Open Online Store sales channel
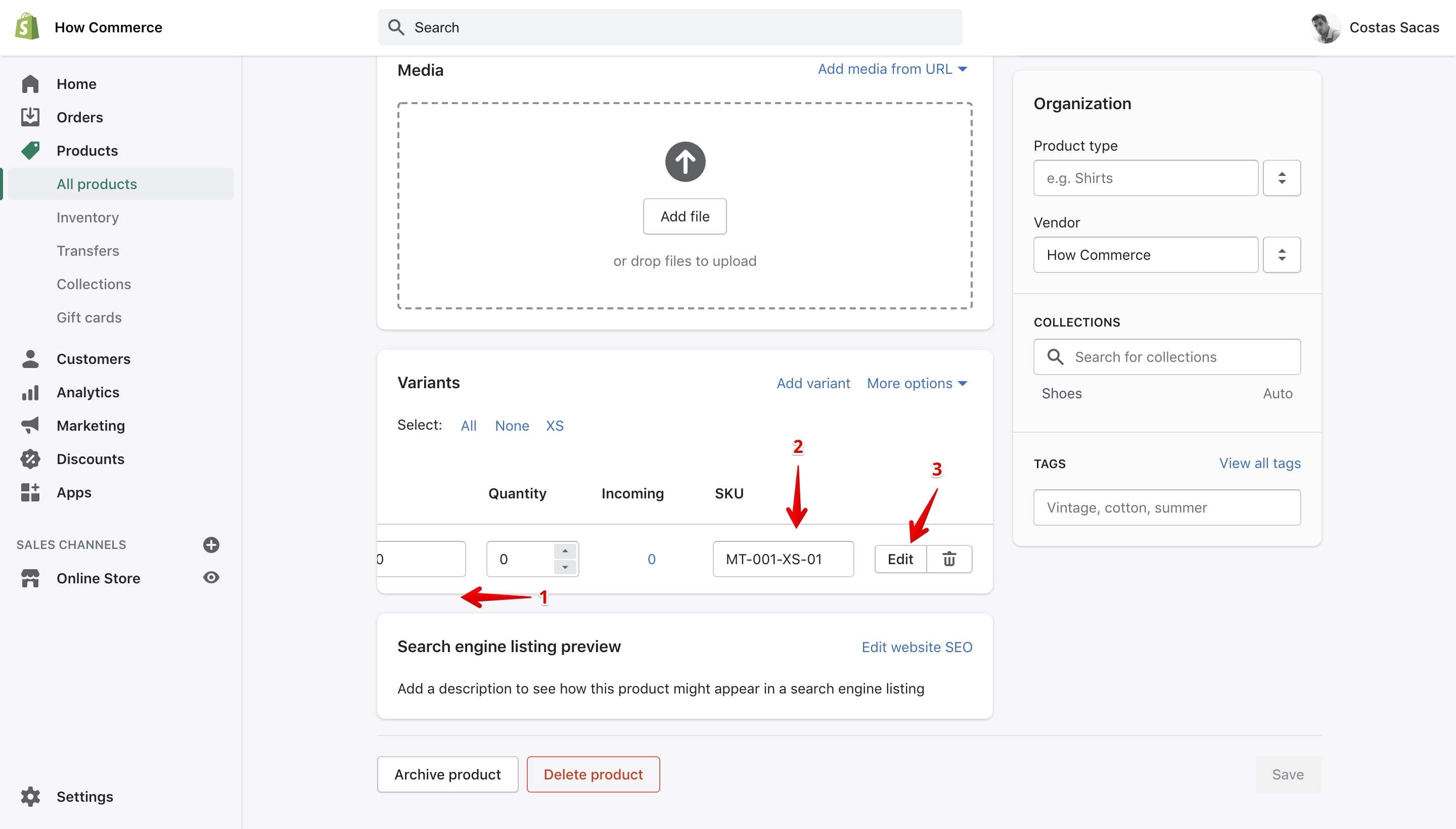 98,578
